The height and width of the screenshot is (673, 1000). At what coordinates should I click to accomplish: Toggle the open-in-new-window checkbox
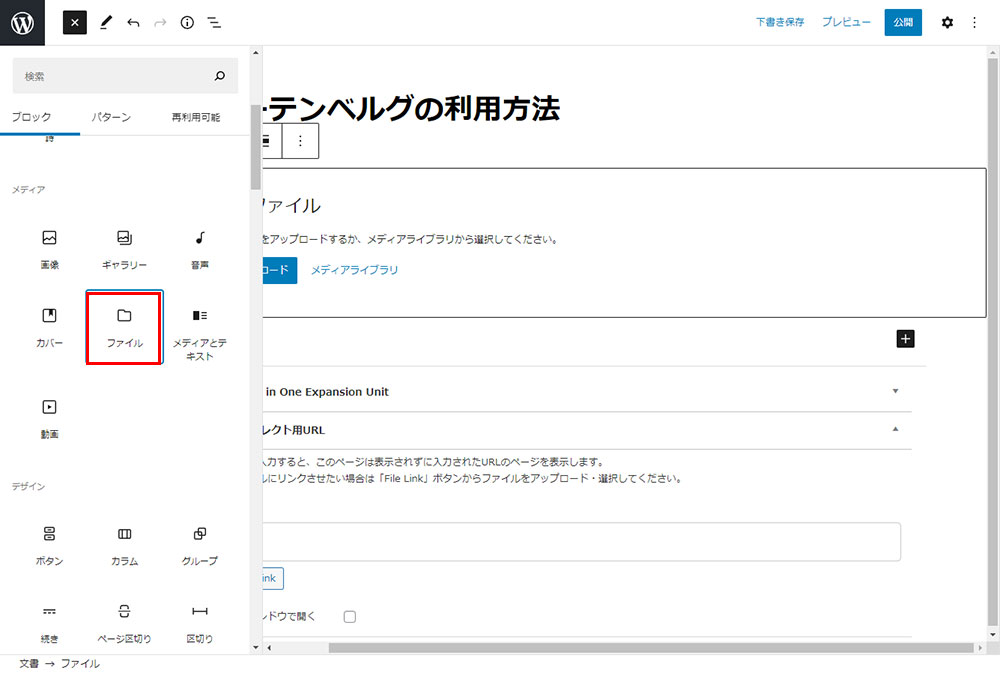tap(350, 616)
